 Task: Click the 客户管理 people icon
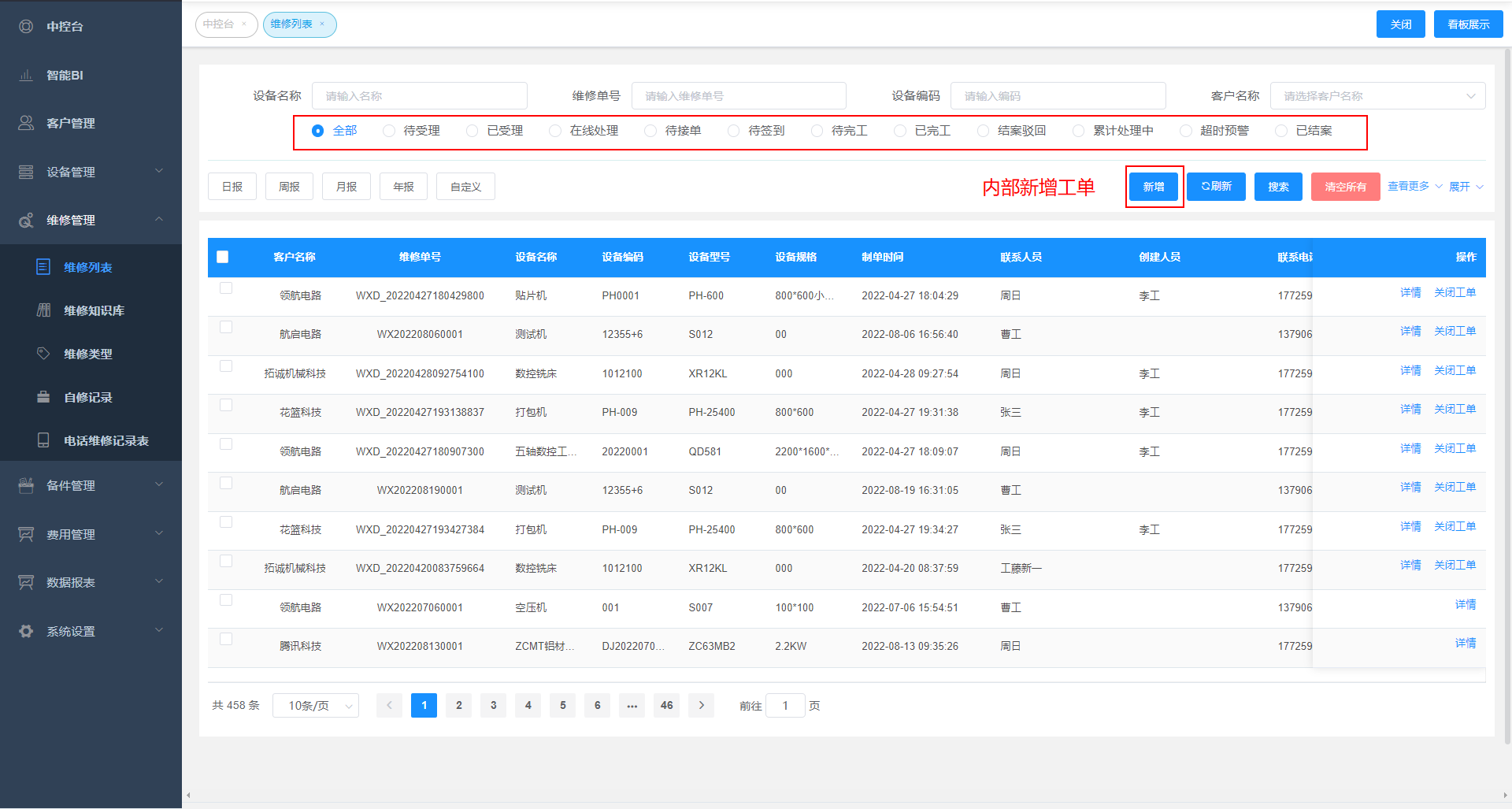coord(26,124)
